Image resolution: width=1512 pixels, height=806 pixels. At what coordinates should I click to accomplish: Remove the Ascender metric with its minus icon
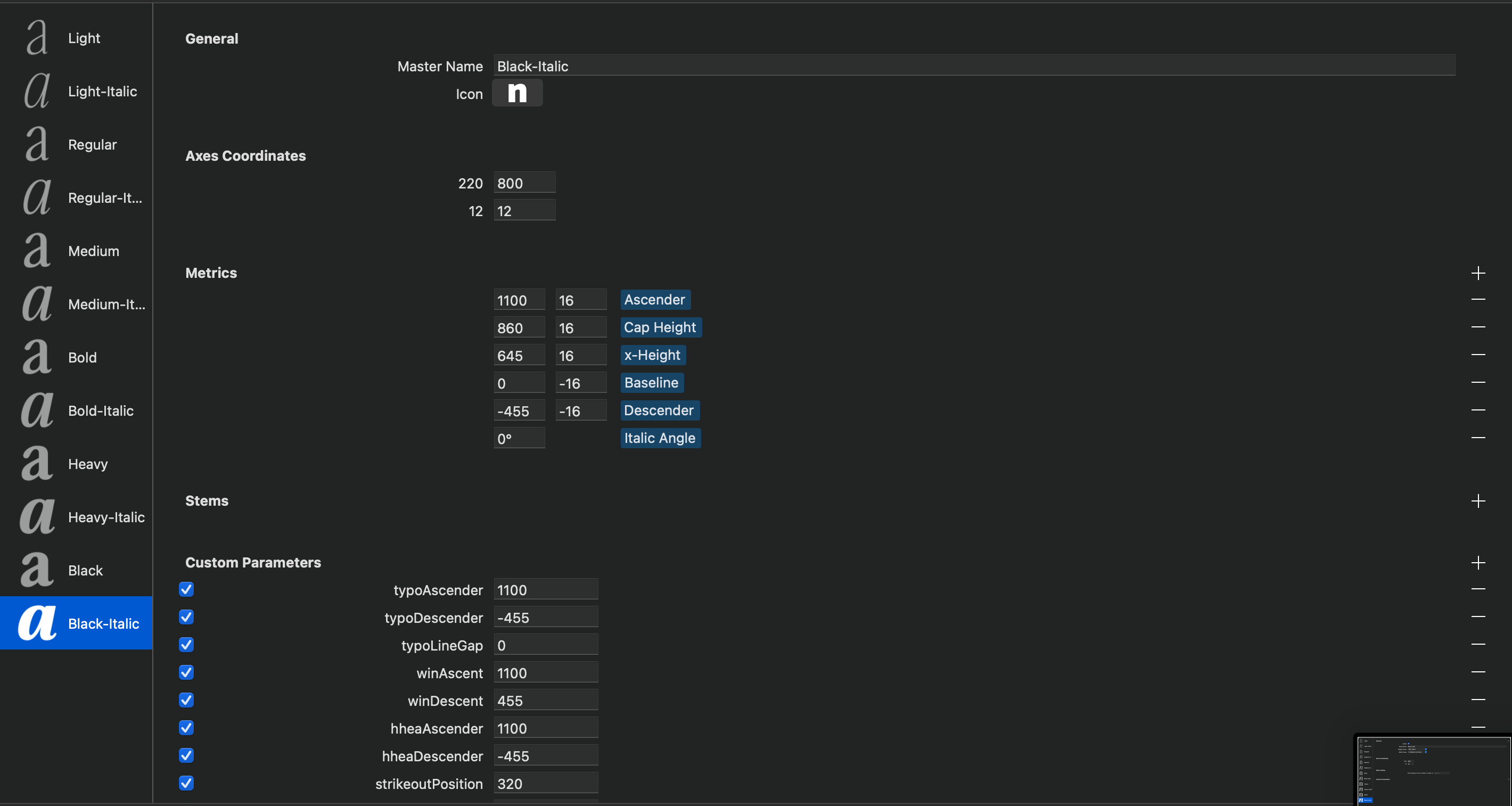(1478, 299)
